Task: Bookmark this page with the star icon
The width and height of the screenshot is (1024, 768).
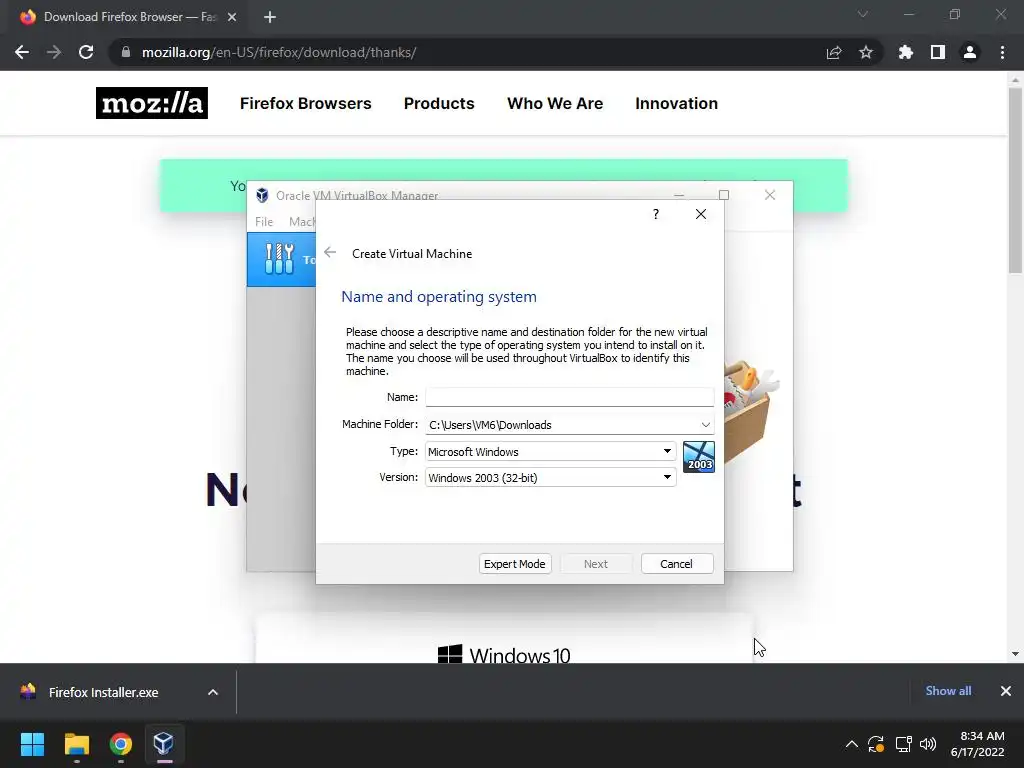Action: pyautogui.click(x=865, y=52)
